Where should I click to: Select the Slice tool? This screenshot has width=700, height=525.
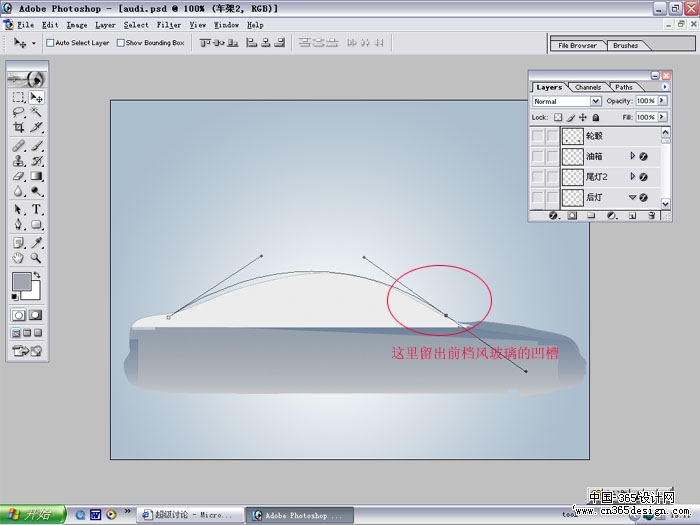click(36, 127)
